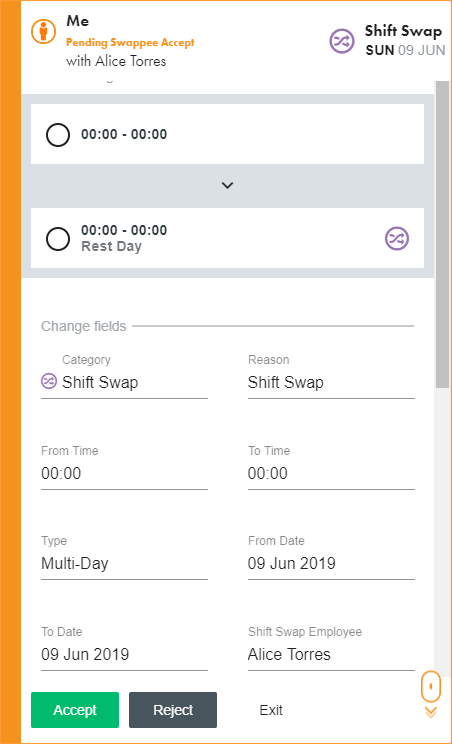This screenshot has height=744, width=452.
Task: Click the orange double chevron down arrows
Action: [431, 712]
